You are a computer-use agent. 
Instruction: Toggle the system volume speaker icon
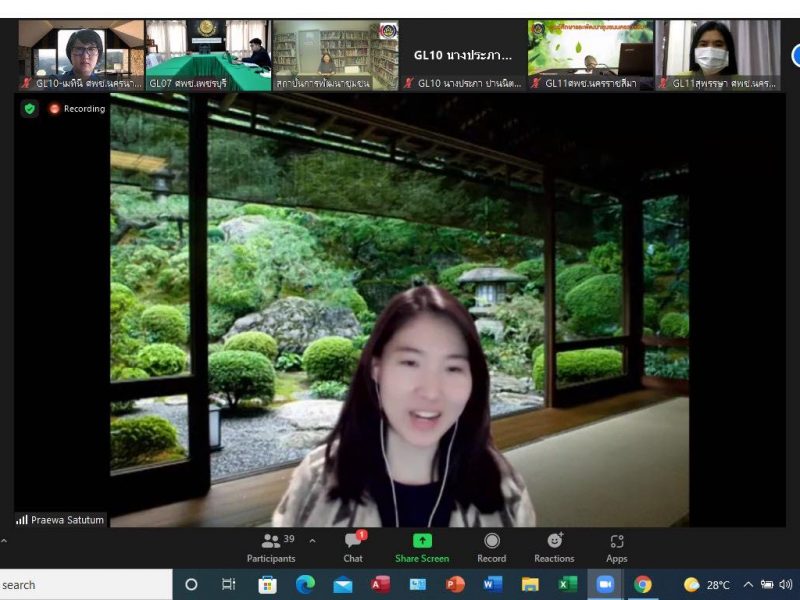[x=785, y=585]
